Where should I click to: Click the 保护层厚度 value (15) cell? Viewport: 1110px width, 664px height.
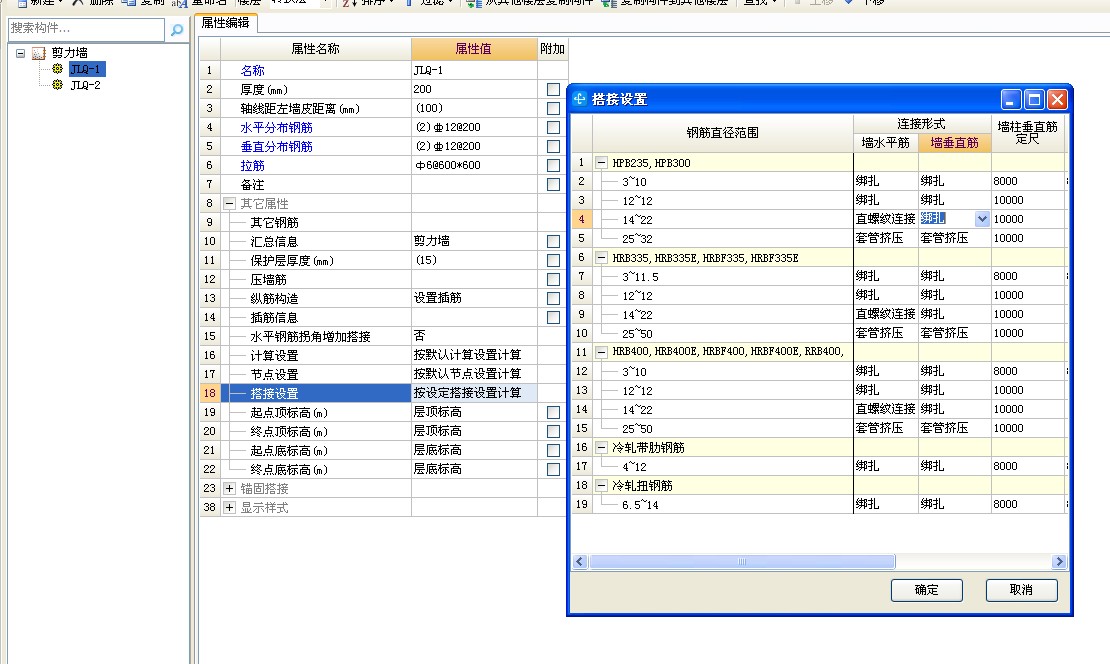pos(474,261)
